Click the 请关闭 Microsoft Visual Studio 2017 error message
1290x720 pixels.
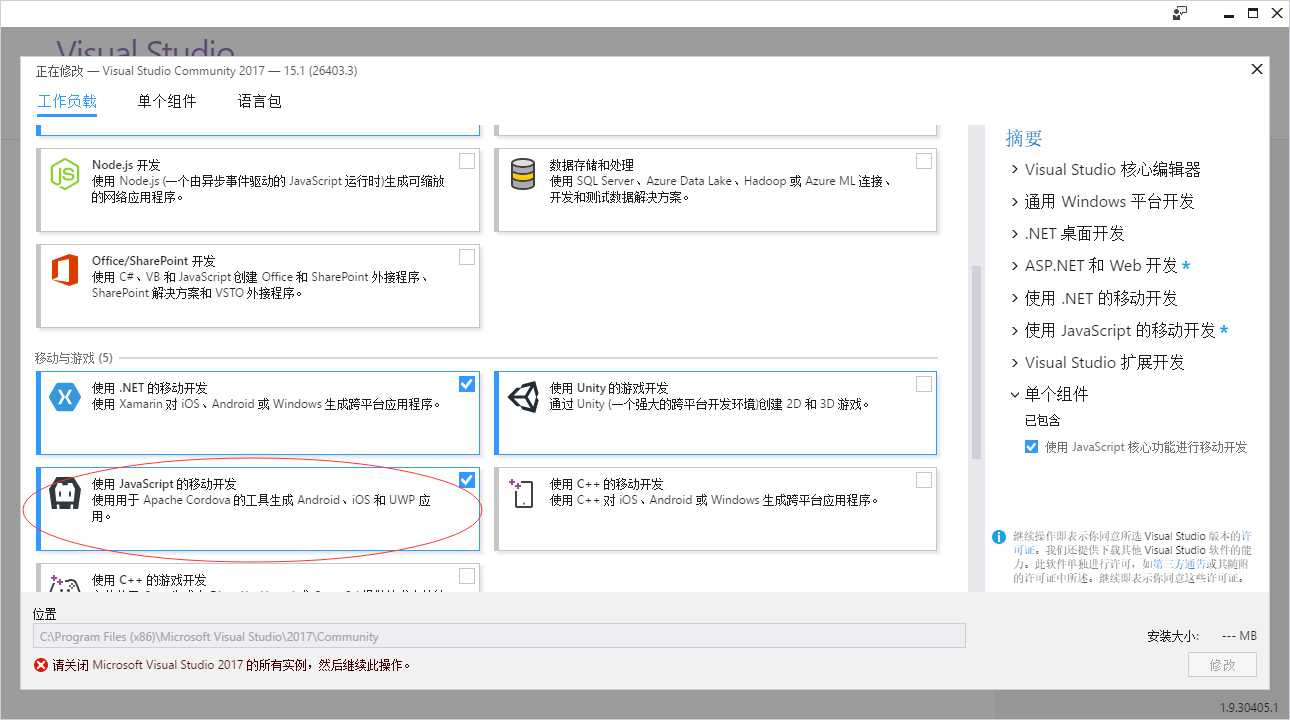pyautogui.click(x=232, y=665)
